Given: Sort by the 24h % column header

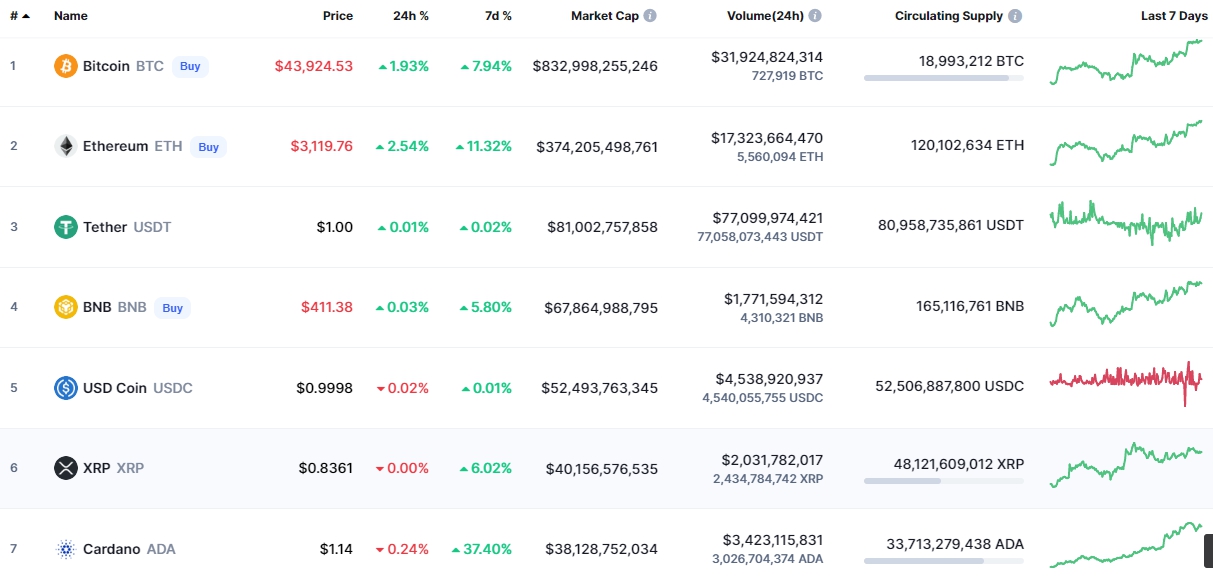Looking at the screenshot, I should click(x=411, y=16).
